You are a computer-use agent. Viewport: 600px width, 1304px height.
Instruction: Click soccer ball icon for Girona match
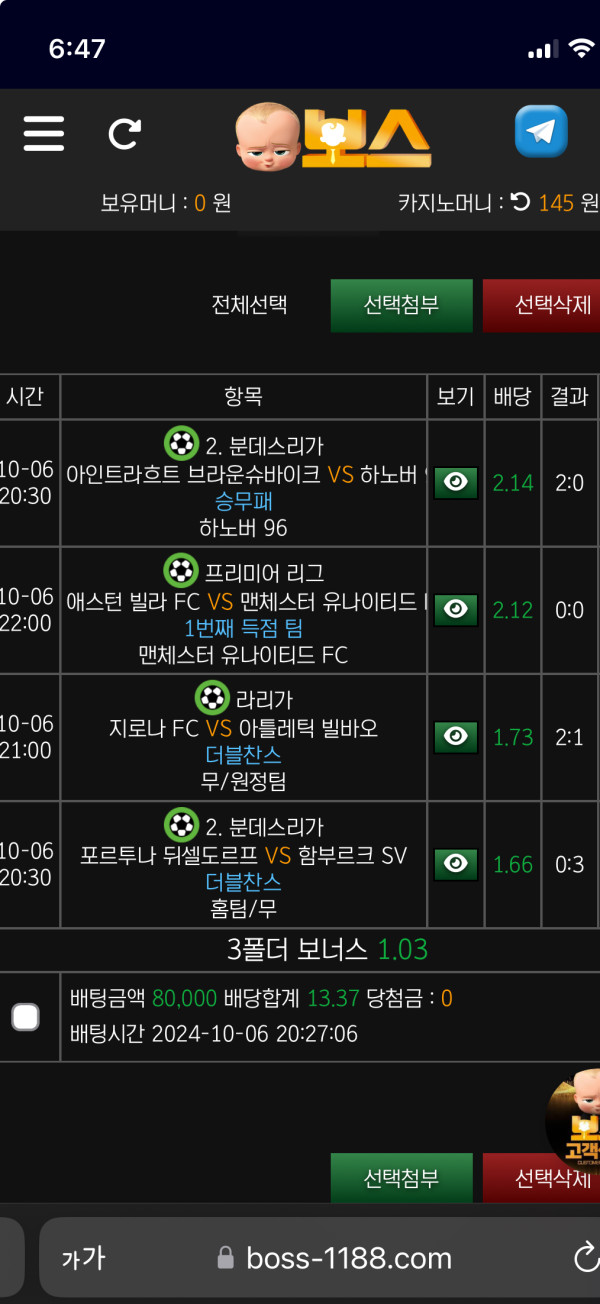point(211,698)
